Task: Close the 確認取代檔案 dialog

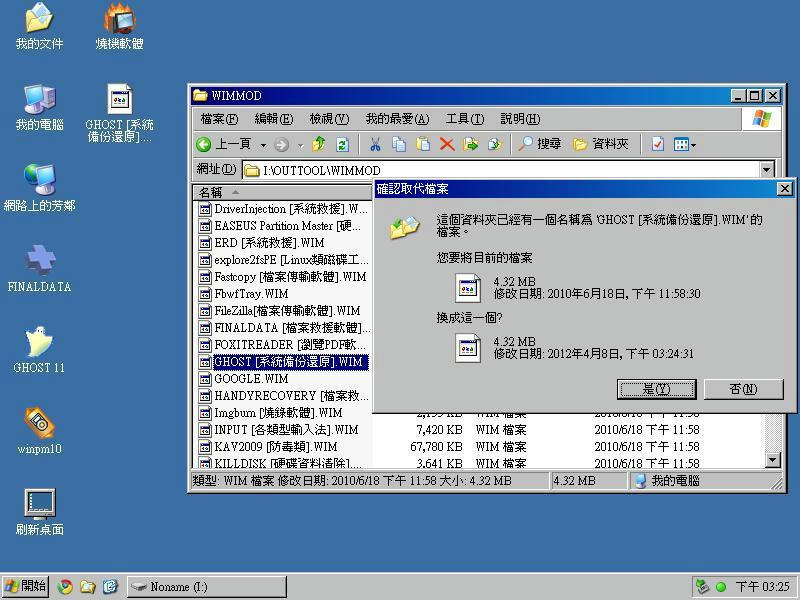Action: [784, 189]
